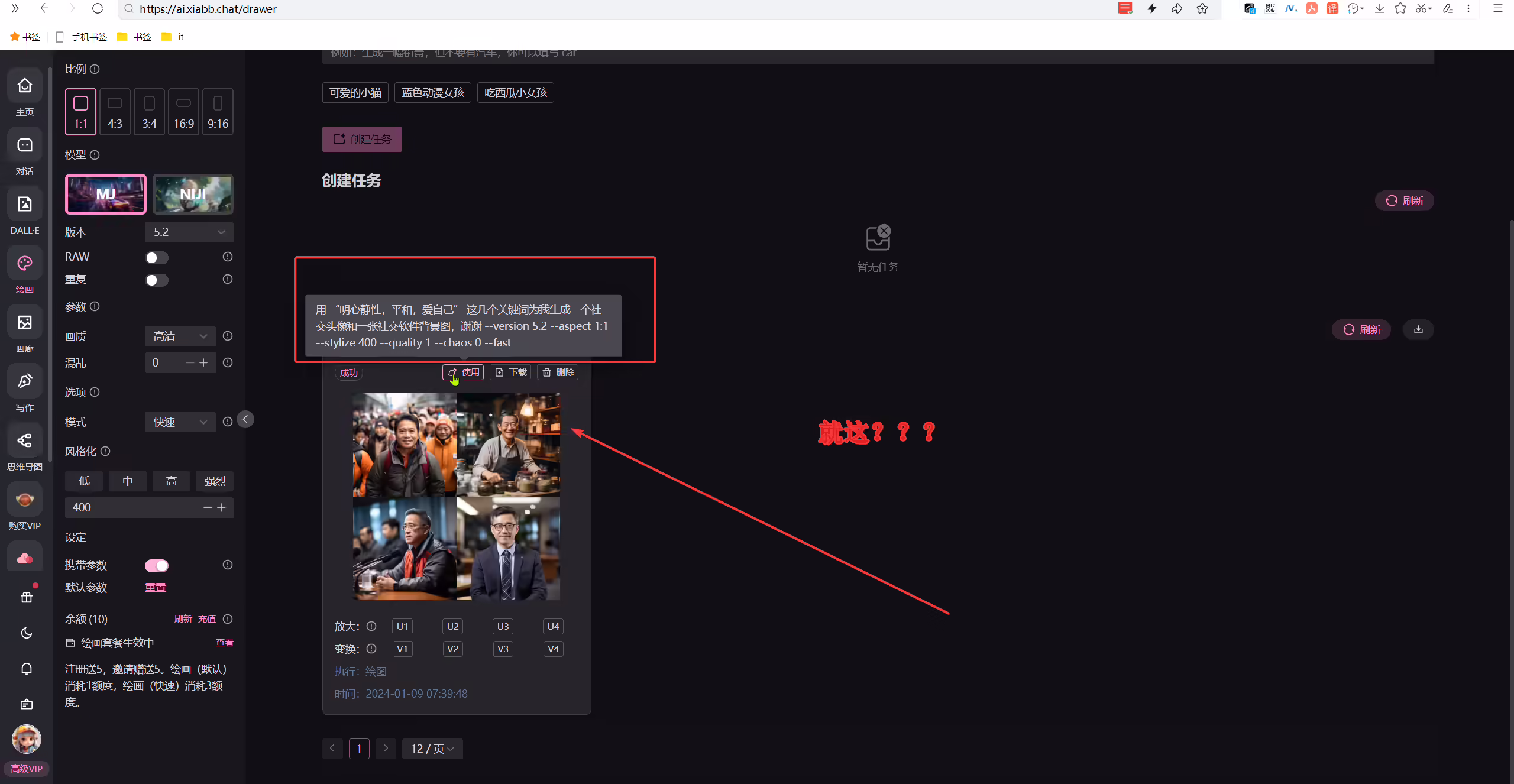Screen dimensions: 1514x784
Task: Open the 版本 5.2 dropdown
Action: (x=189, y=232)
